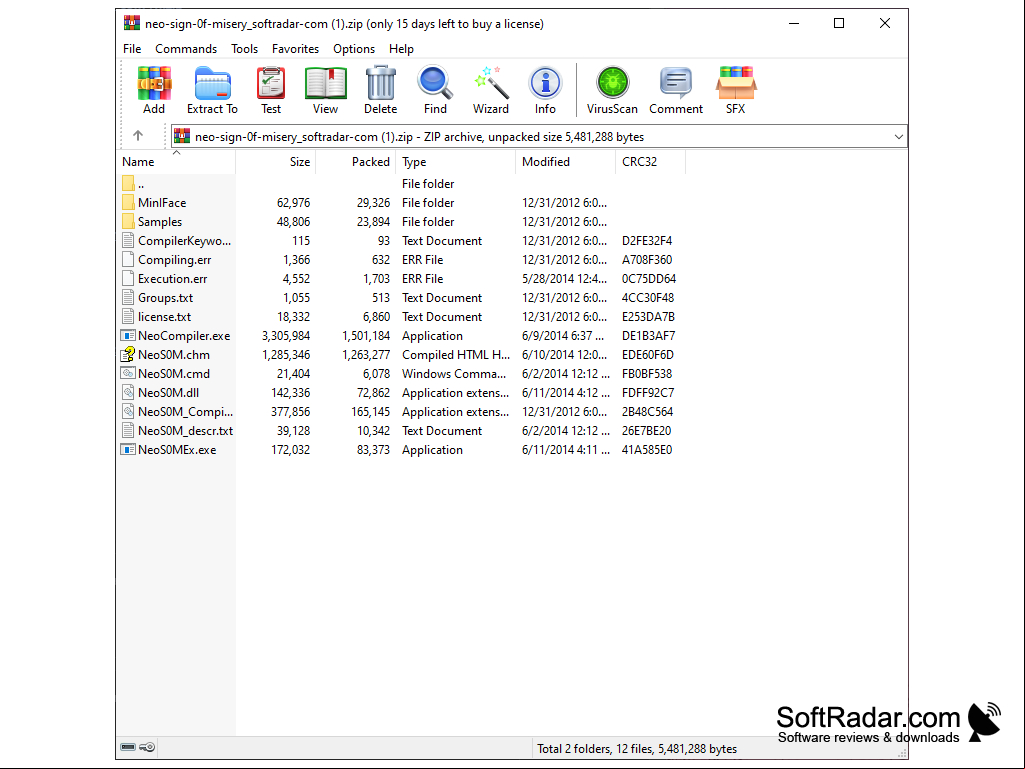Image resolution: width=1025 pixels, height=769 pixels.
Task: Click CRC32 value D2FE32F4
Action: point(647,241)
